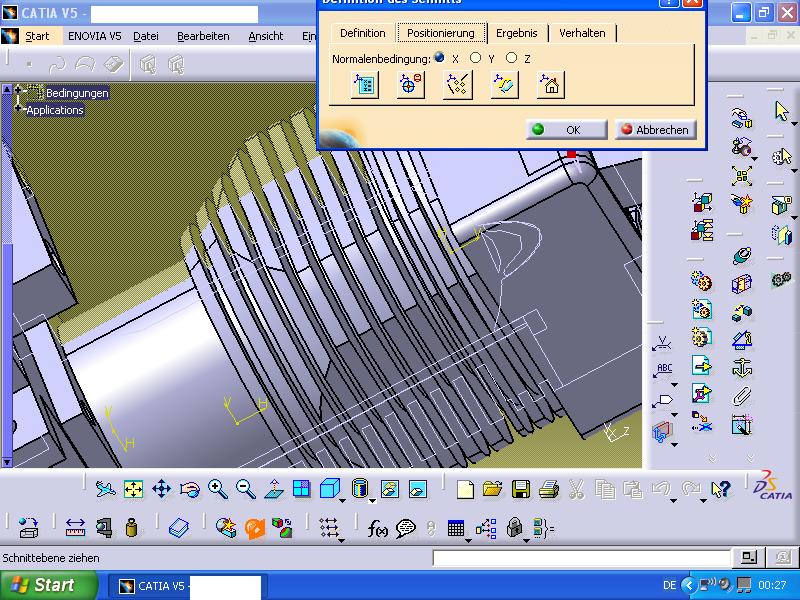
Task: Open the shading mode flyout arrow
Action: coord(372,501)
